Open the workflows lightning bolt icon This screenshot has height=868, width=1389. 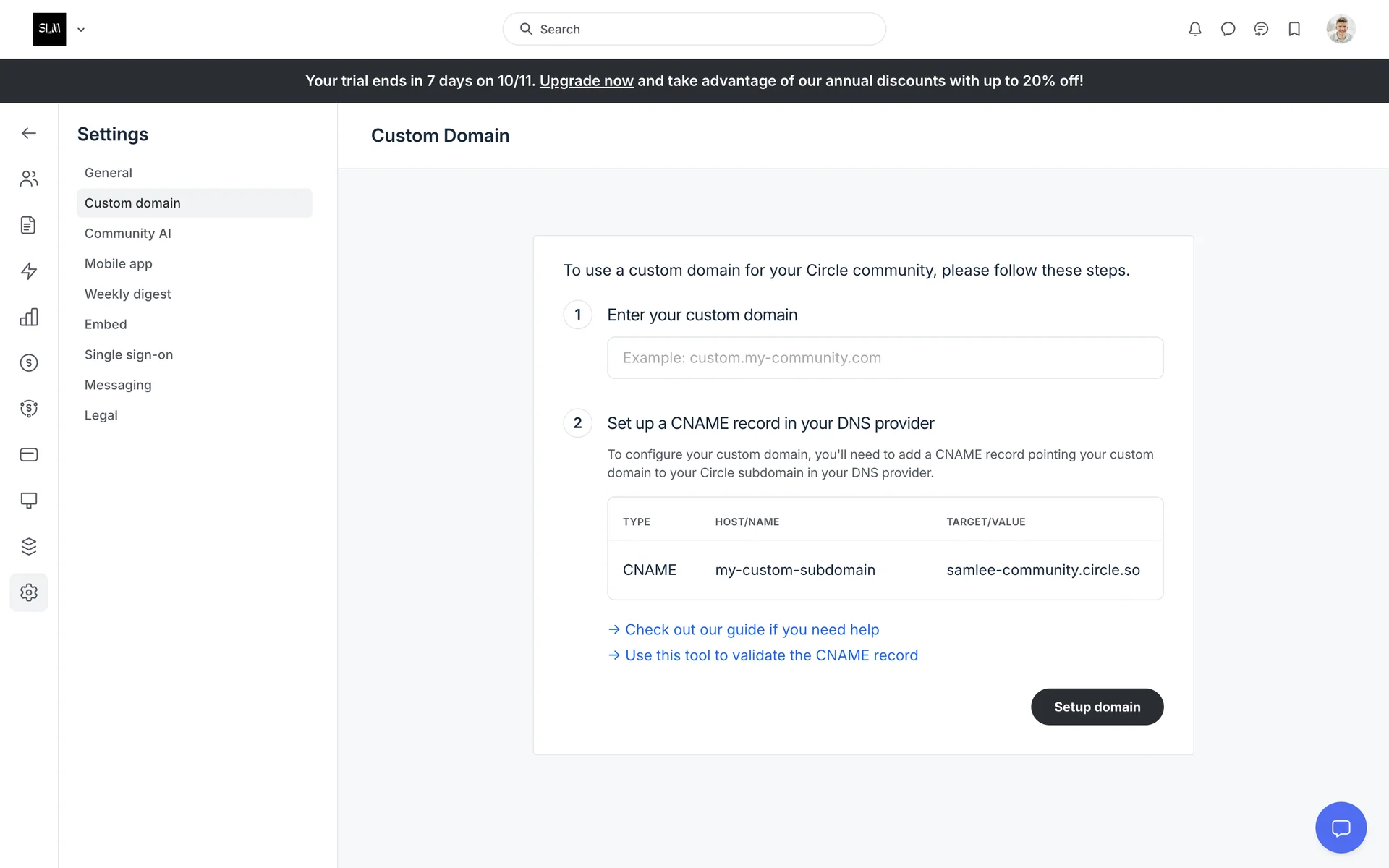click(29, 271)
